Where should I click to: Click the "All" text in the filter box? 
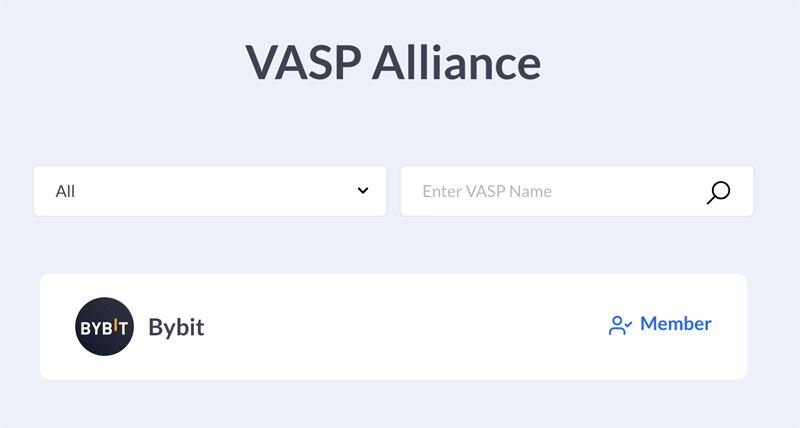pyautogui.click(x=65, y=191)
